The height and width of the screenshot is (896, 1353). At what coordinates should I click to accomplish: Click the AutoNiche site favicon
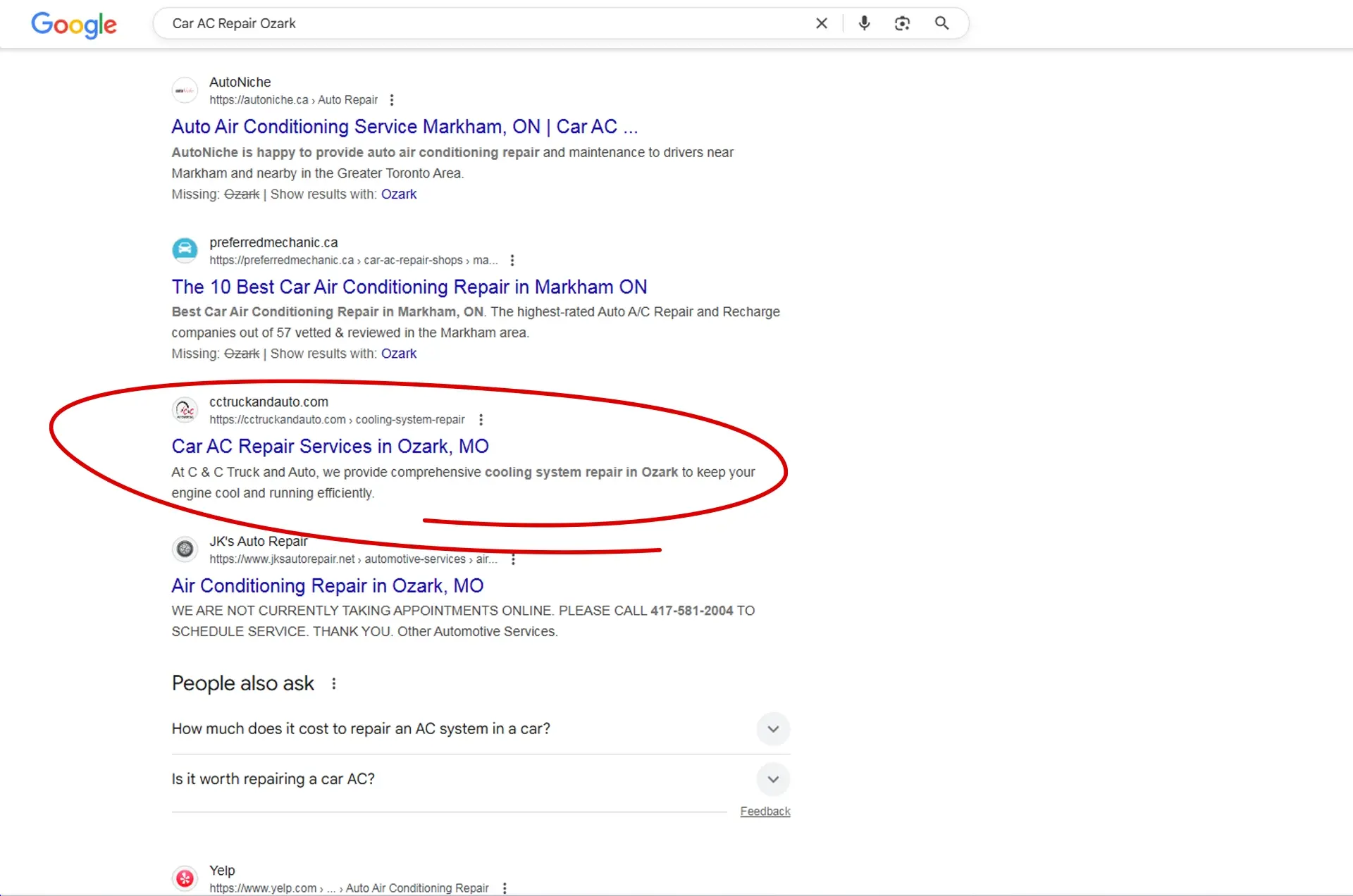(x=185, y=90)
